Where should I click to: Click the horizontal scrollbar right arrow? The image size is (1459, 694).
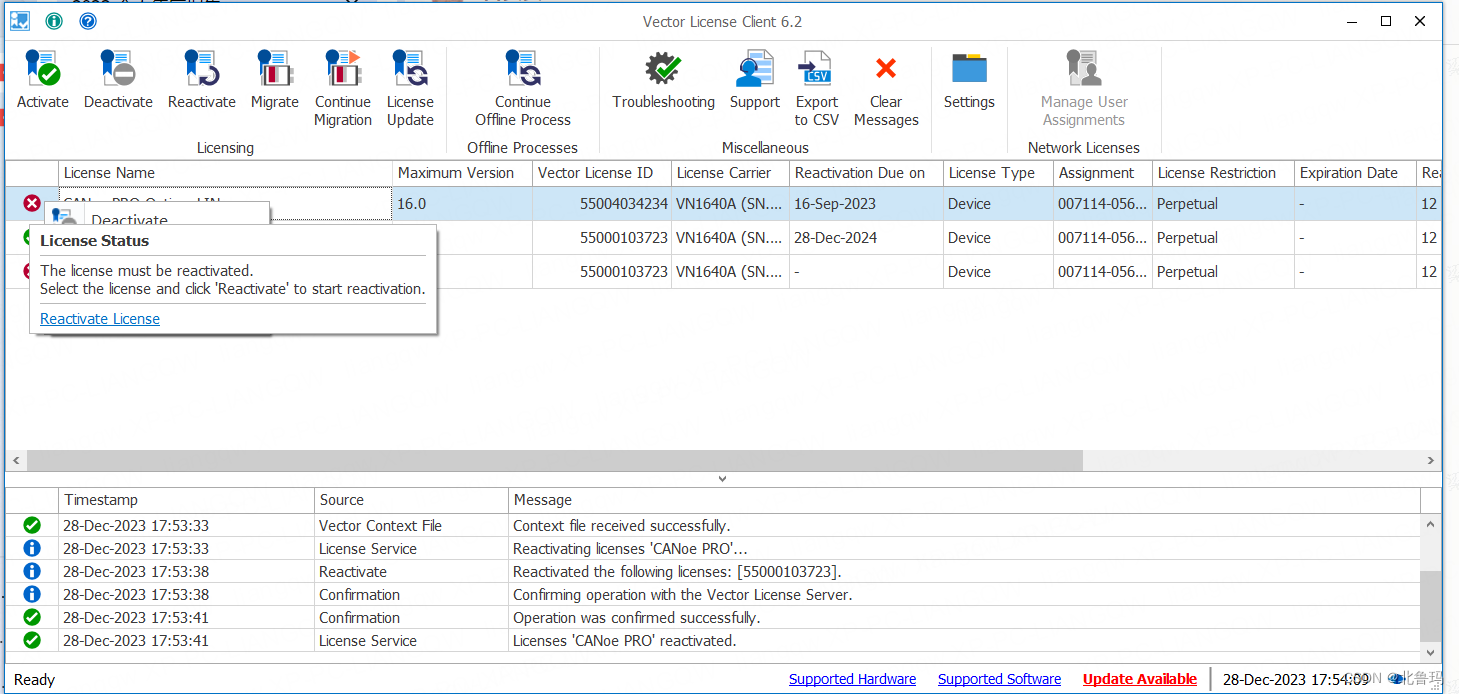click(x=1432, y=460)
